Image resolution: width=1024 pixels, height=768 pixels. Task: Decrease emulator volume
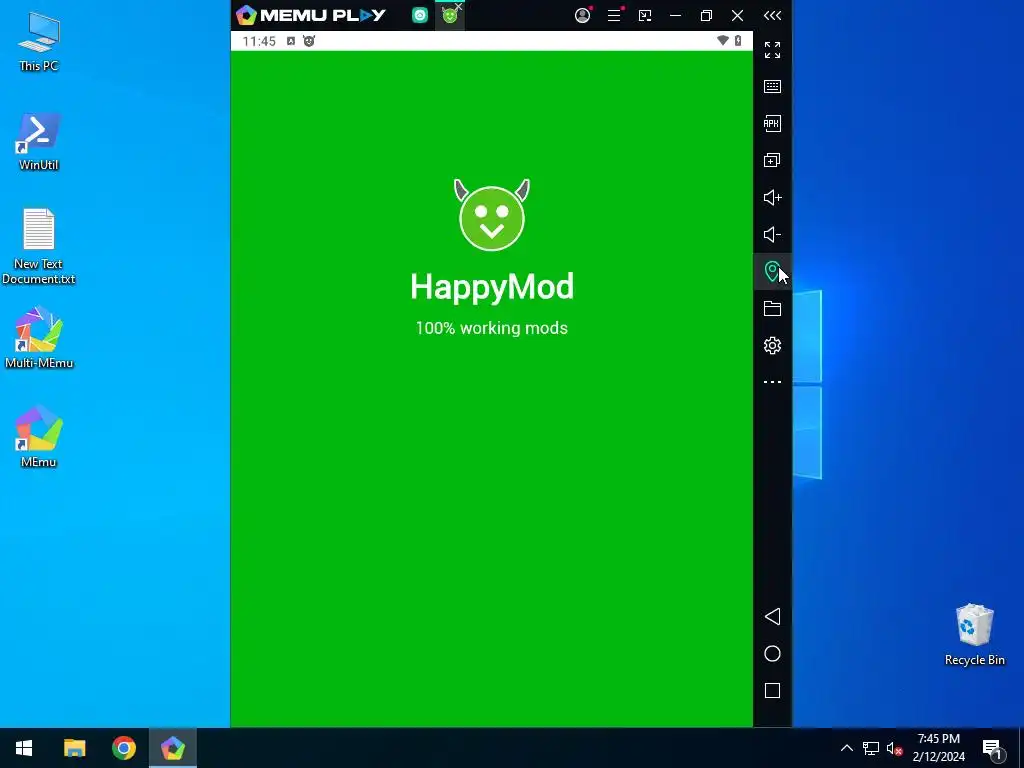point(773,234)
